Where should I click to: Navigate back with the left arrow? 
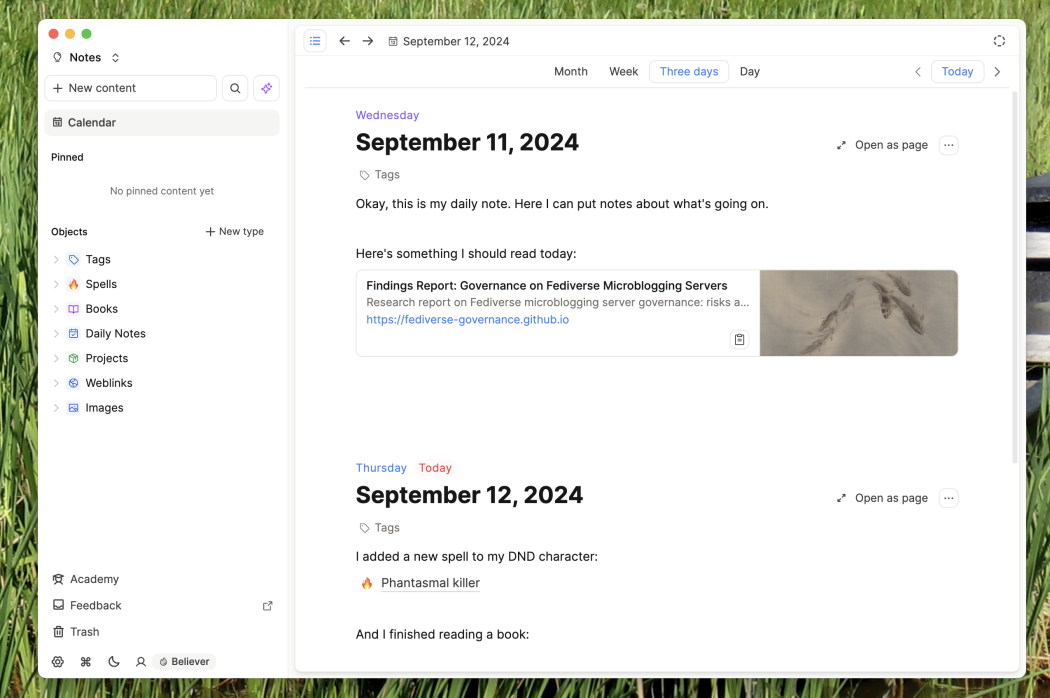(344, 41)
